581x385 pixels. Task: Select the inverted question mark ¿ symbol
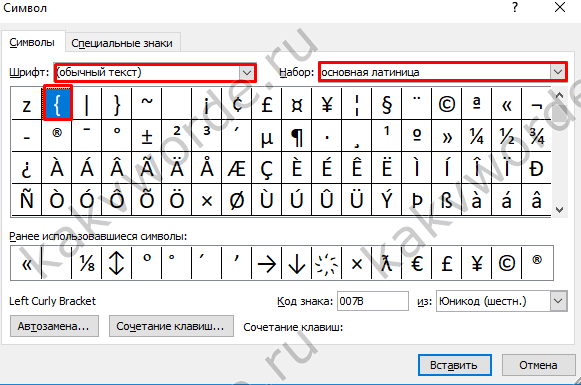tap(27, 167)
